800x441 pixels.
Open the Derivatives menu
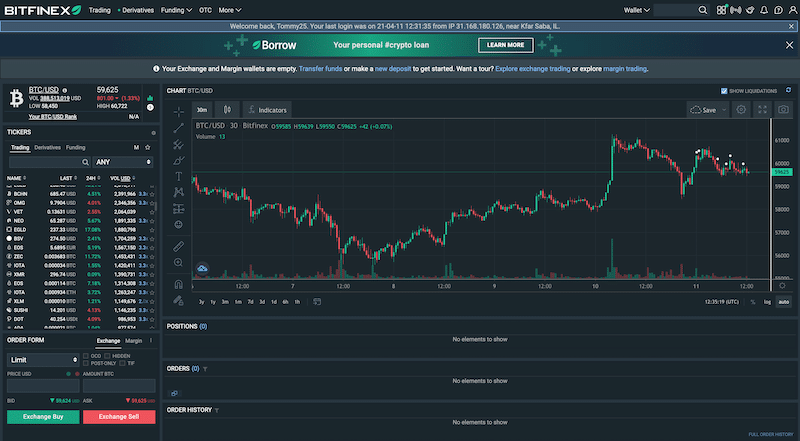pos(136,10)
